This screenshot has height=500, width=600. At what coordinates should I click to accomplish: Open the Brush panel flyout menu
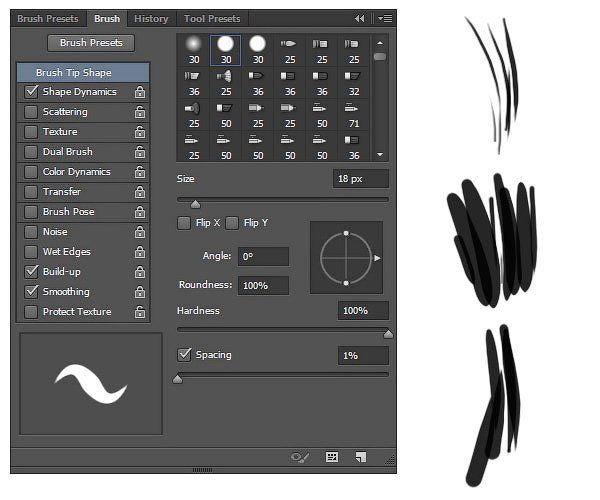point(385,18)
